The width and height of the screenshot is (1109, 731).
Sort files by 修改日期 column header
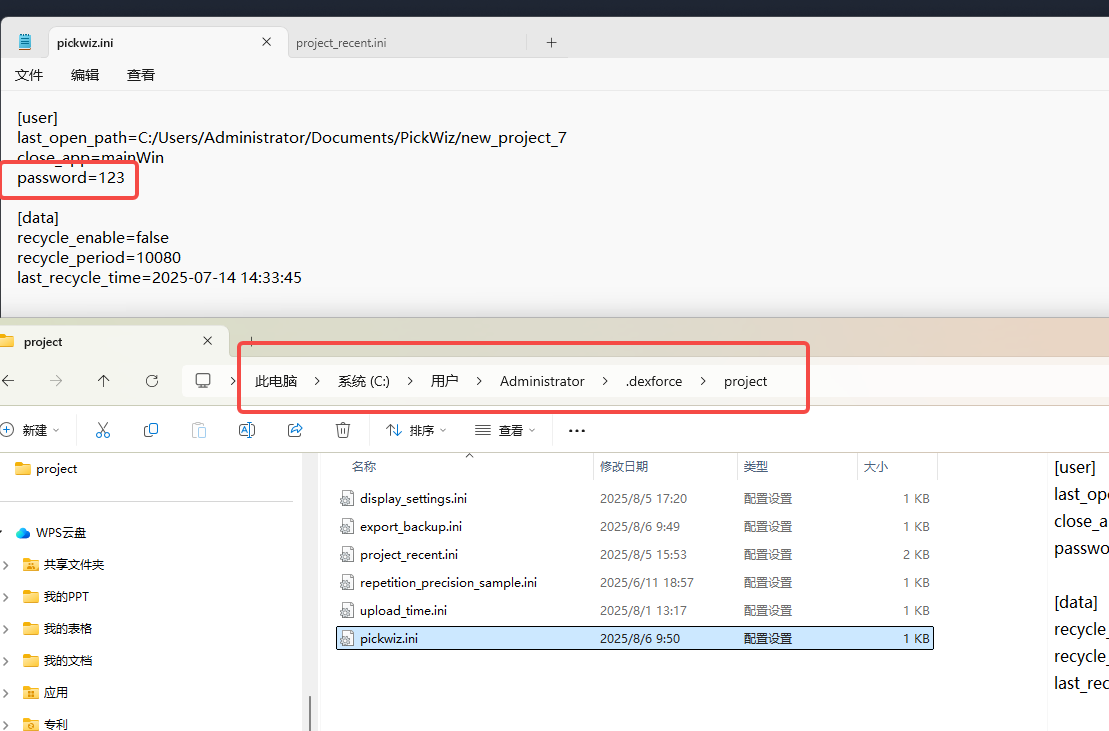(x=624, y=467)
